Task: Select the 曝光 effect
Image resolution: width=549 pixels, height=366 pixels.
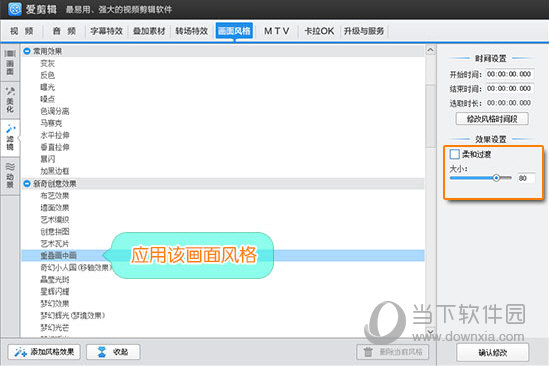Action: pyautogui.click(x=48, y=87)
